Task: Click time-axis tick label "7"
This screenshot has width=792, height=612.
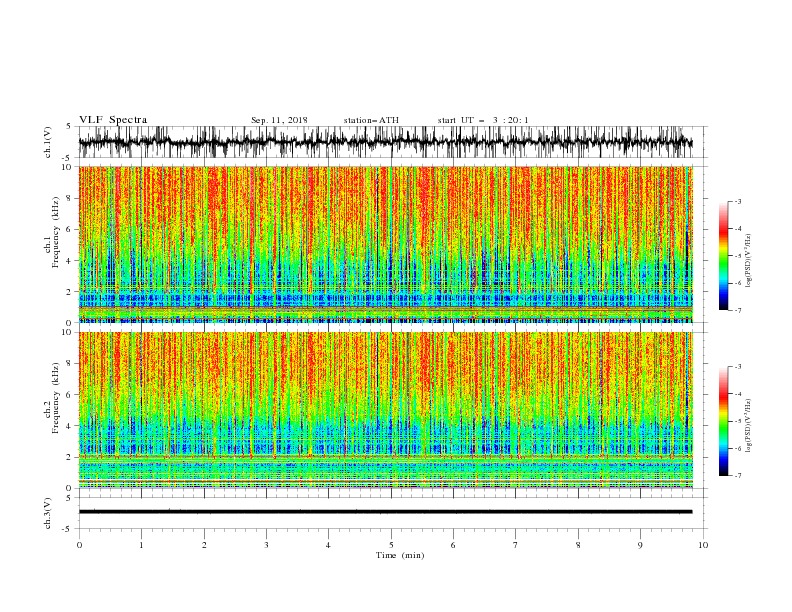Action: [515, 545]
